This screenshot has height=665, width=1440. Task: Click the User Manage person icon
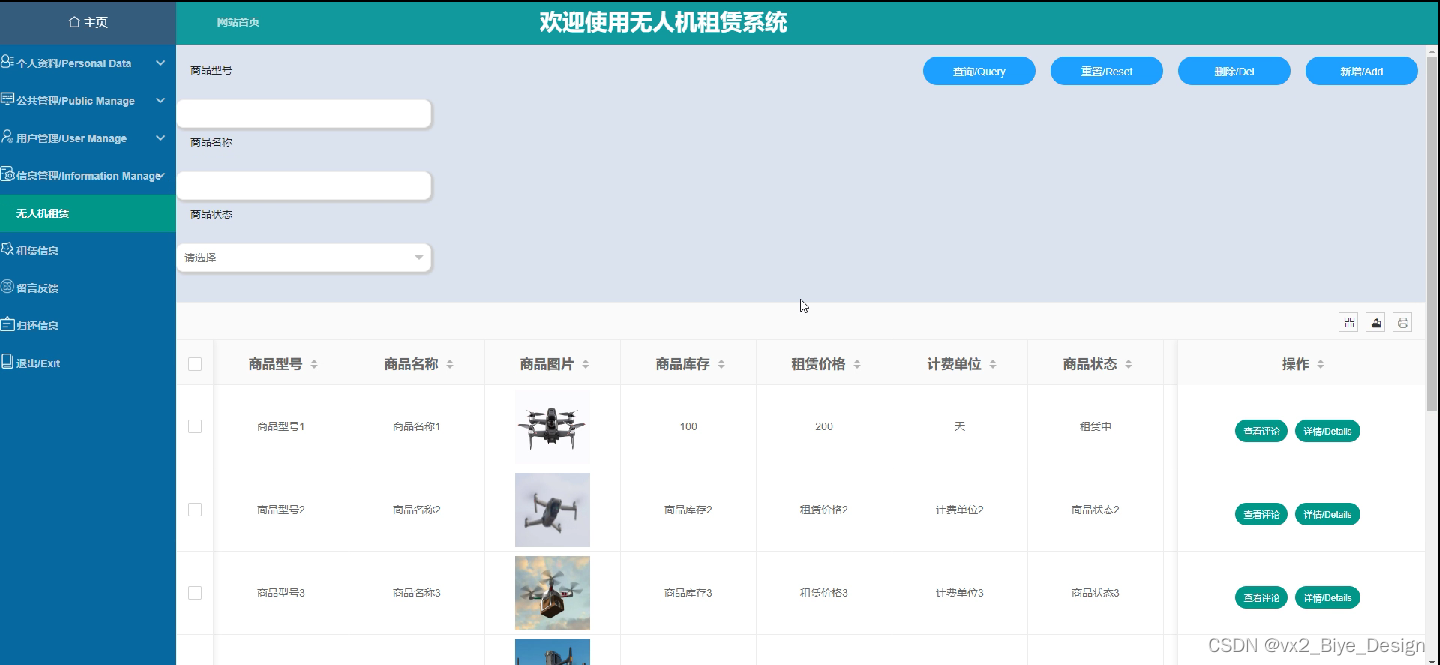7,137
